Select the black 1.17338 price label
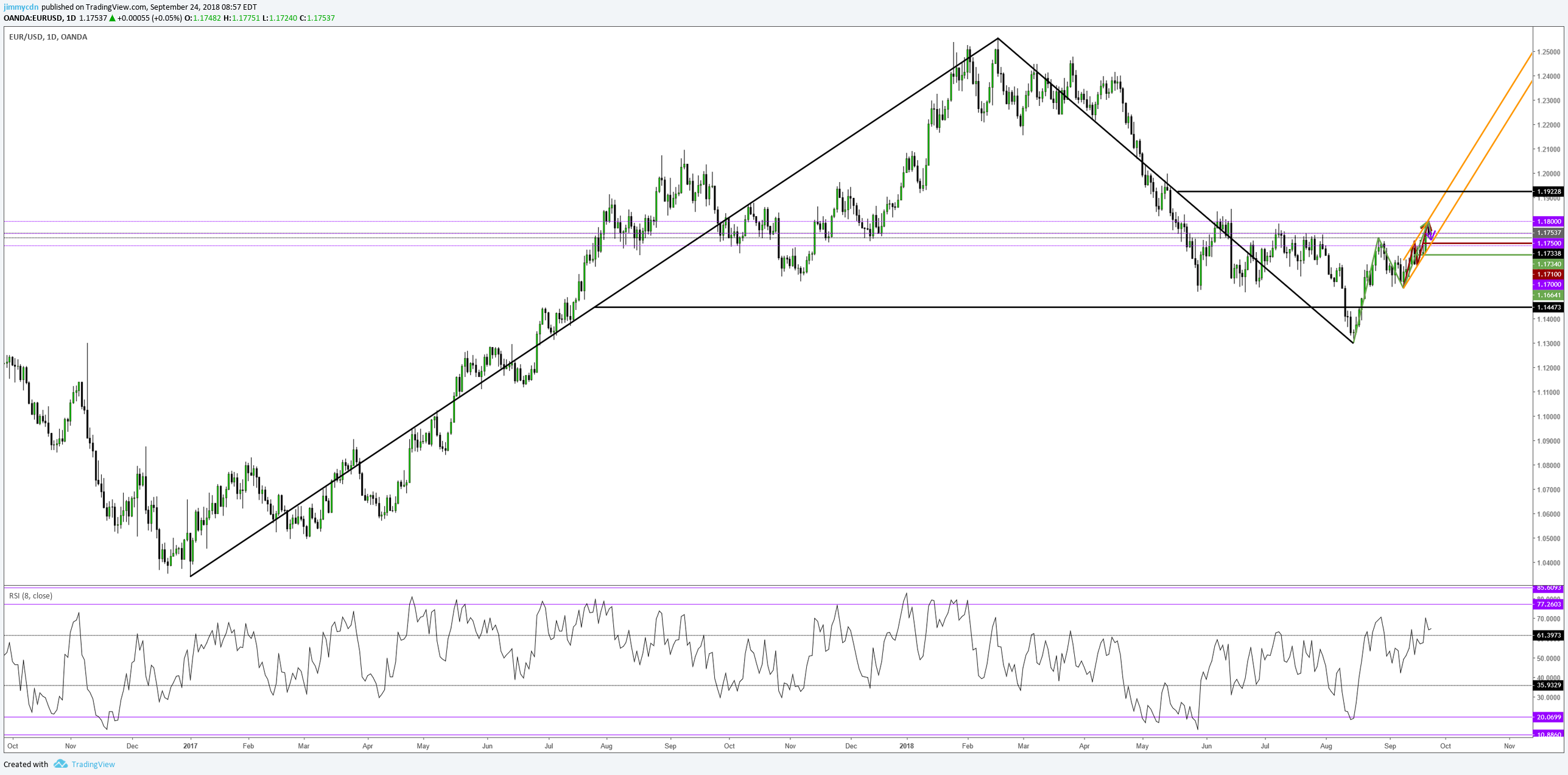The height and width of the screenshot is (775, 1568). click(1548, 253)
